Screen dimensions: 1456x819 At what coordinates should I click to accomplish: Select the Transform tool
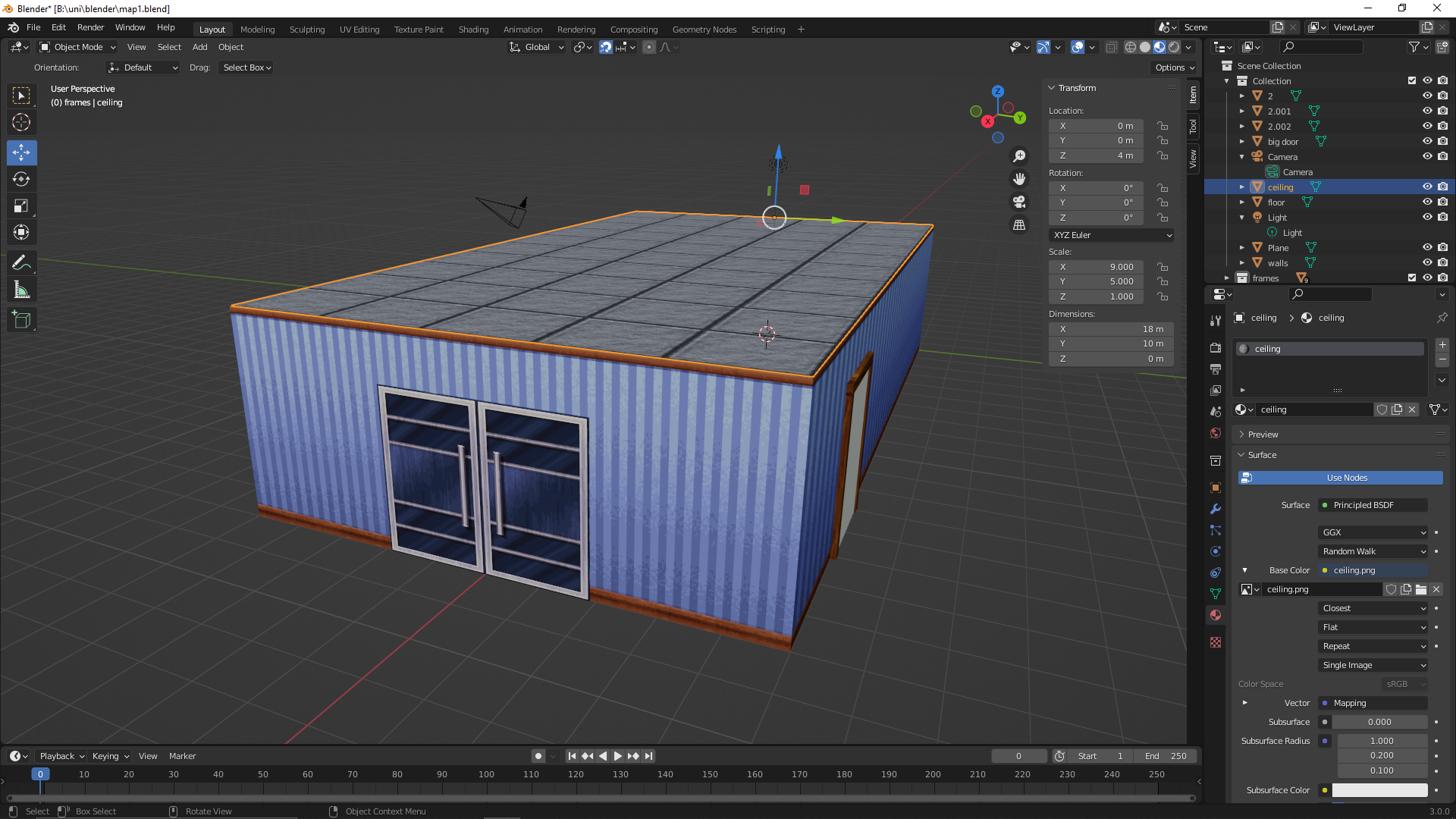coord(21,232)
